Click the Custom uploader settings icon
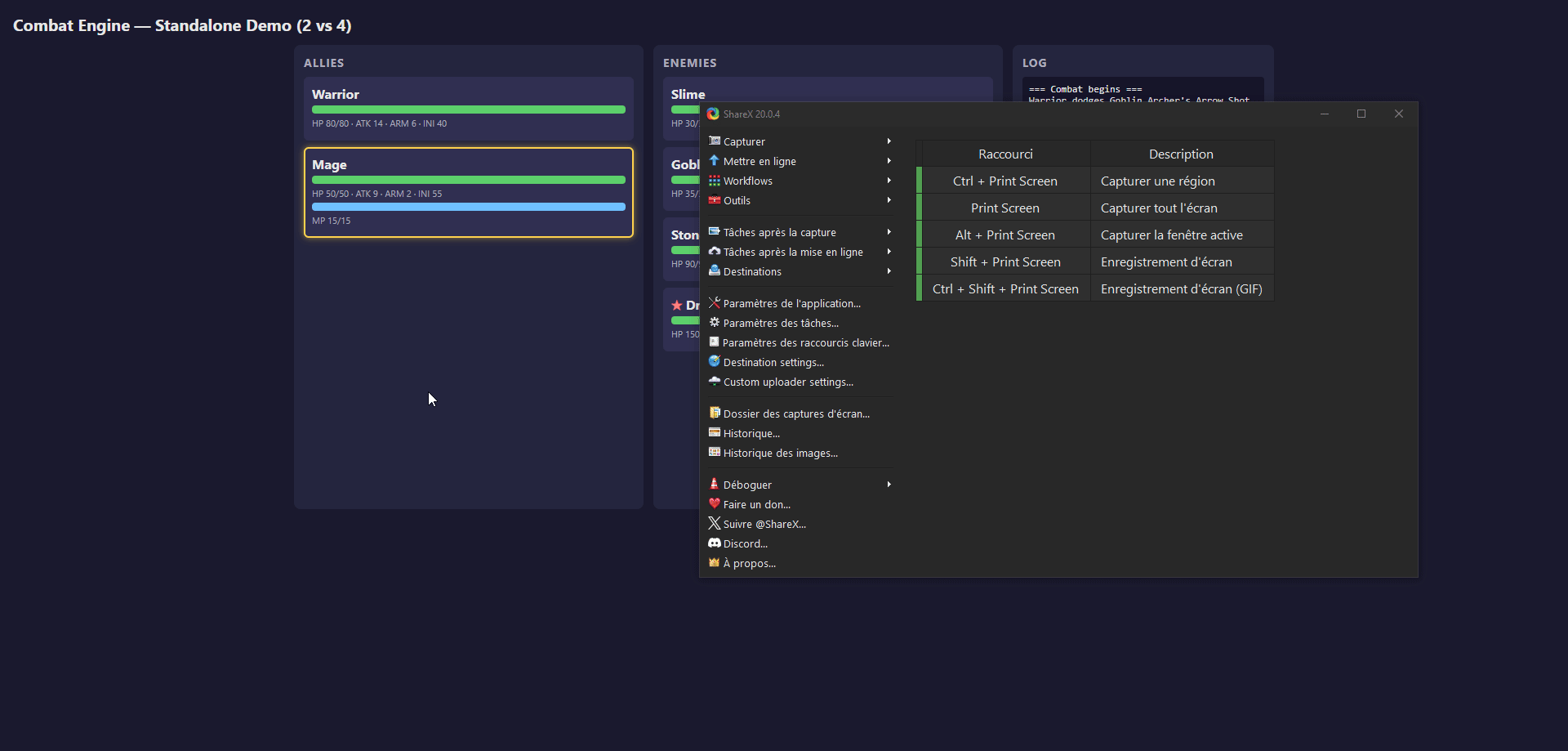1568x751 pixels. click(715, 382)
